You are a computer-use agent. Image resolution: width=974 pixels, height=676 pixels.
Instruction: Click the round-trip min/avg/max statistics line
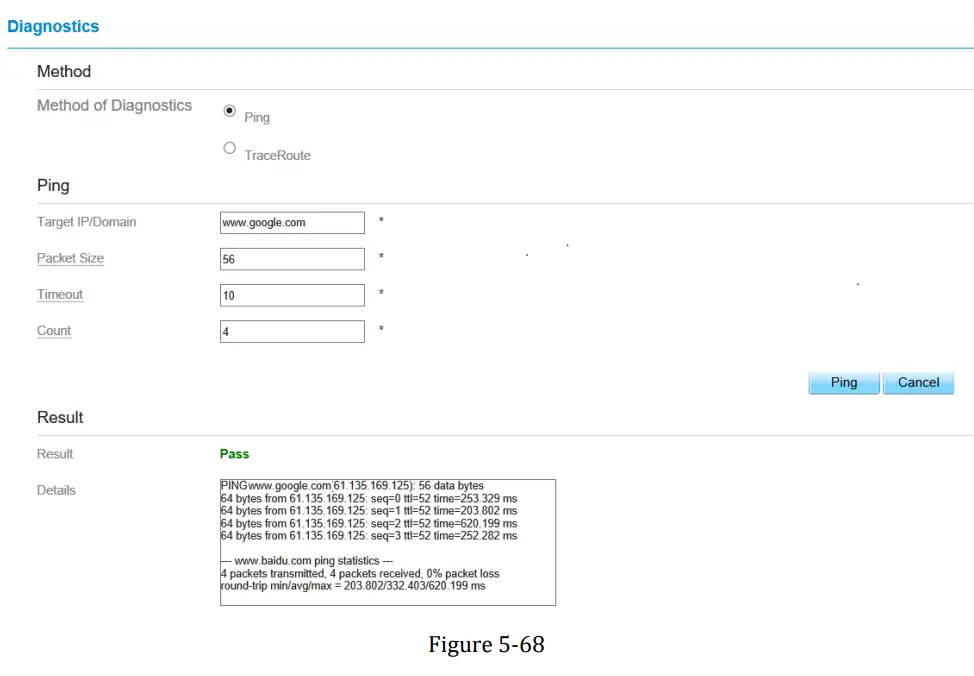353,586
